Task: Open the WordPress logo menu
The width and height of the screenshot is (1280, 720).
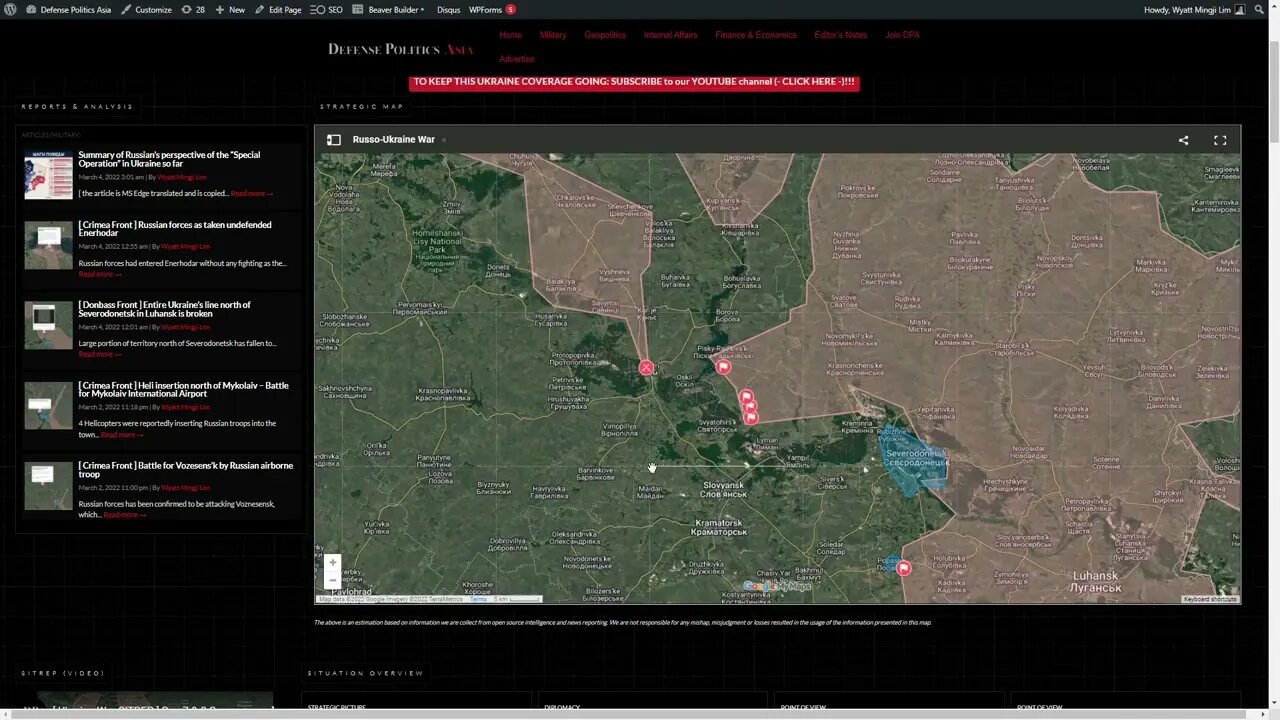Action: pos(10,9)
